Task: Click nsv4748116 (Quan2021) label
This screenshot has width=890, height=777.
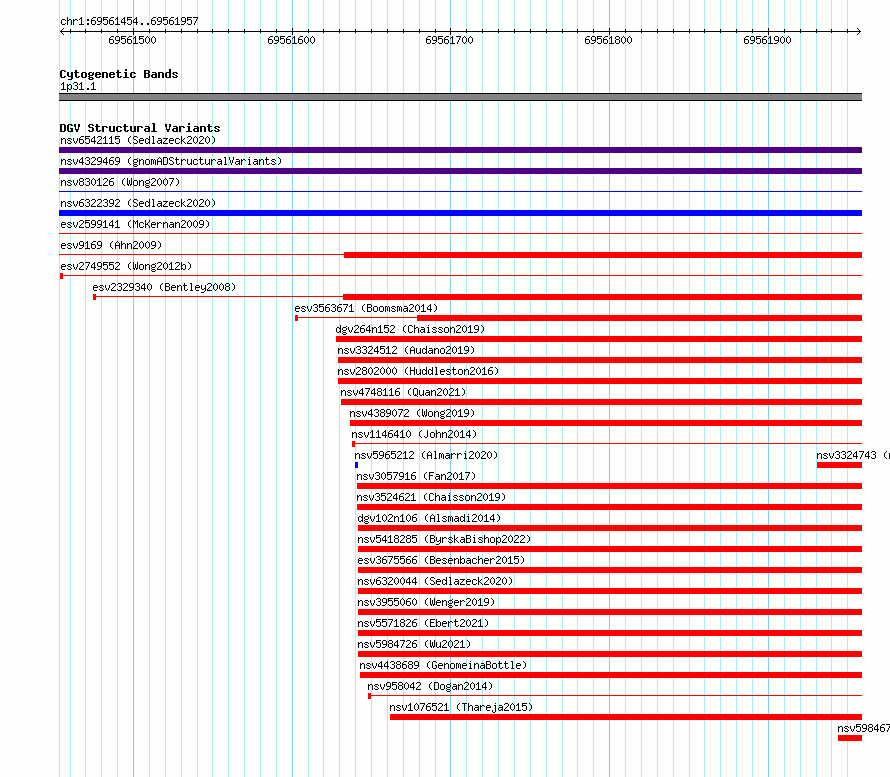Action: (x=403, y=392)
